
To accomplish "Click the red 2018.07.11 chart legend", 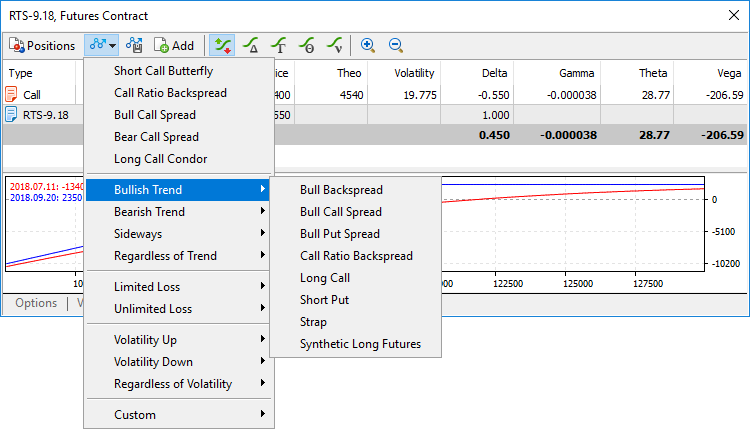I will point(46,187).
